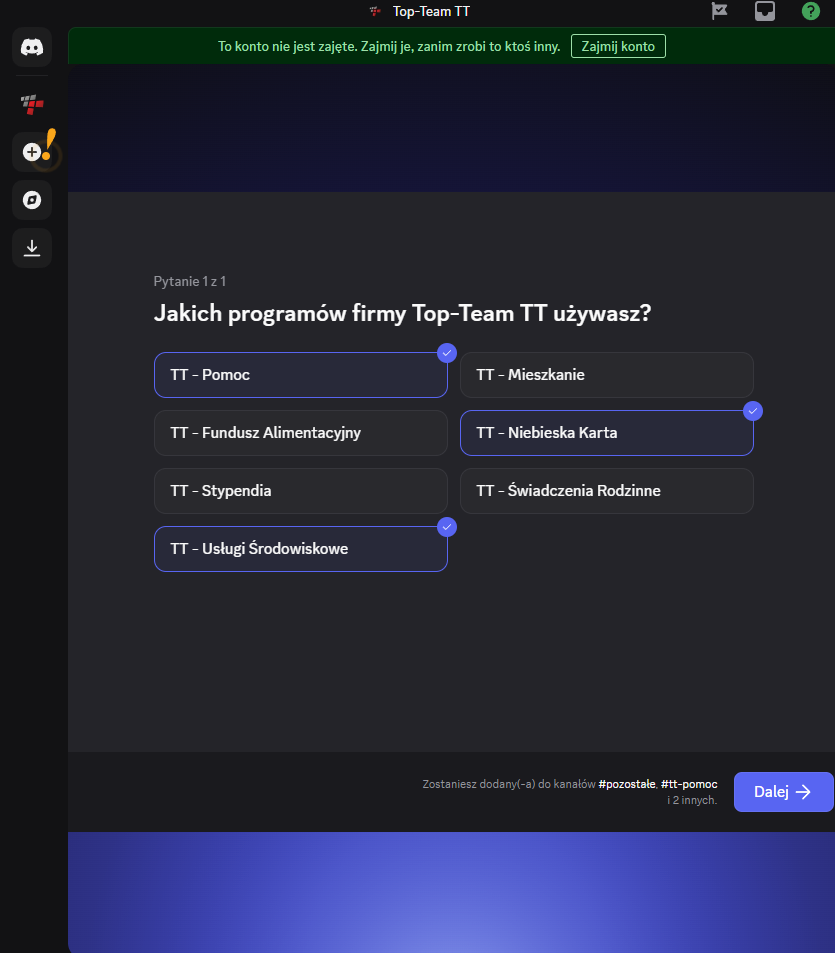Screen dimensions: 835x953
Task: Select the TT - Świadczenia Rodzinne option
Action: point(606,491)
